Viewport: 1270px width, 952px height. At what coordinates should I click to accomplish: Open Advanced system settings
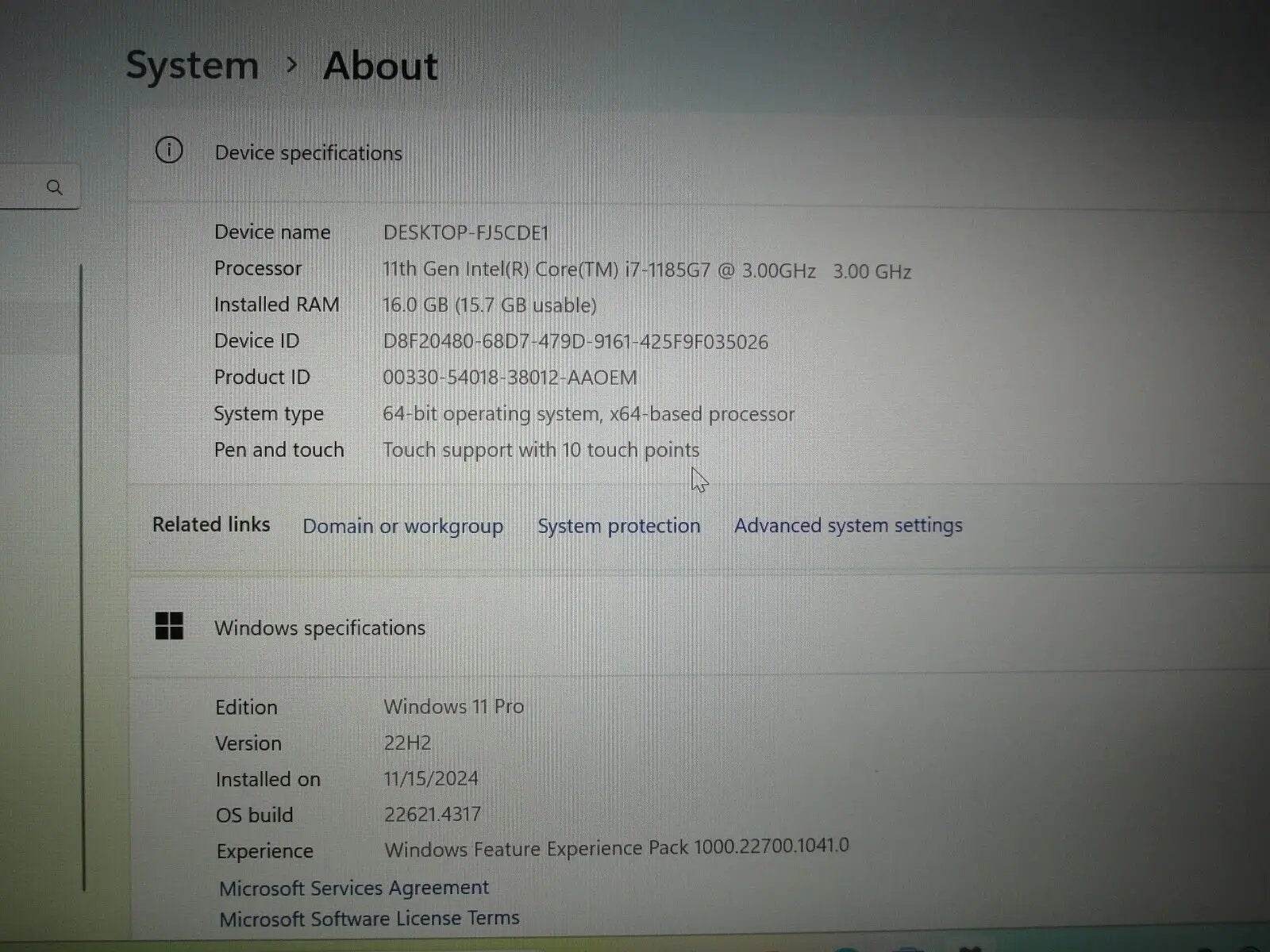848,525
